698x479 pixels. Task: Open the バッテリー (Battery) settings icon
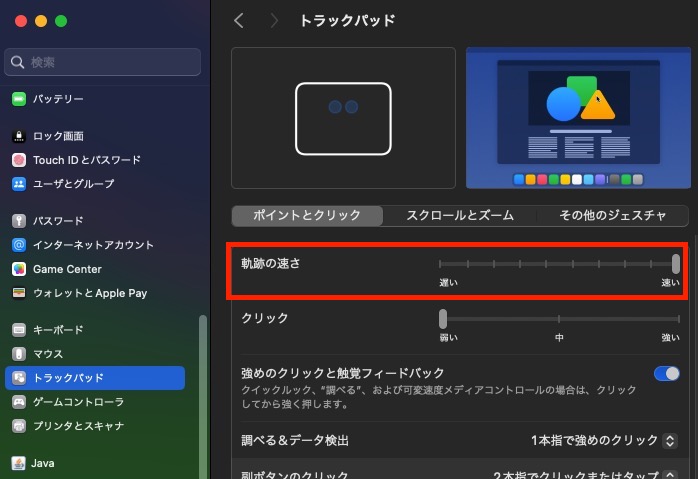pos(18,99)
